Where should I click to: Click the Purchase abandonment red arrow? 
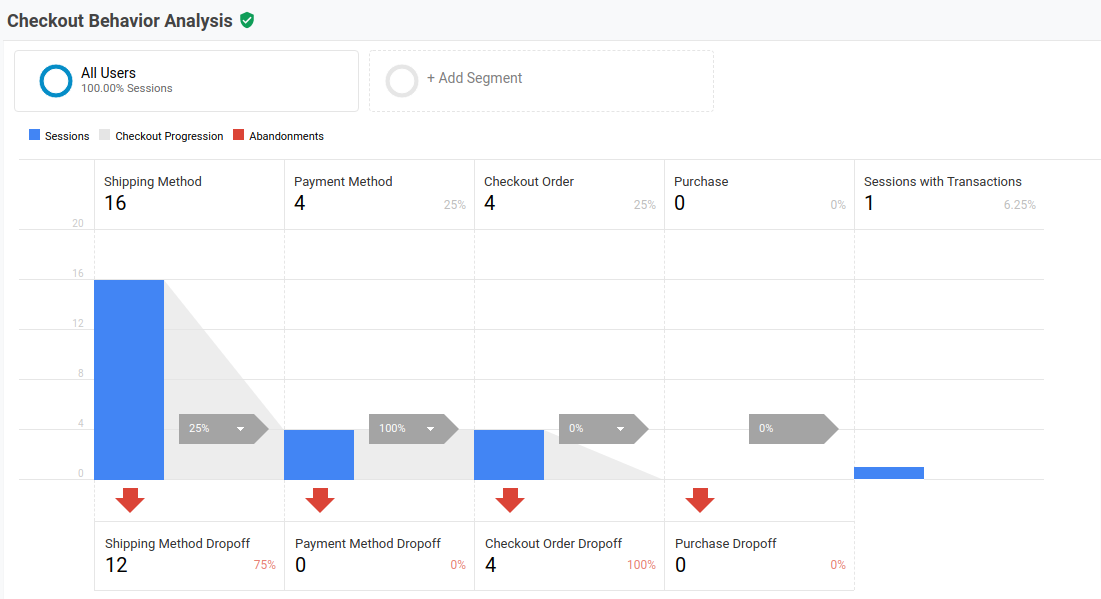(x=700, y=499)
